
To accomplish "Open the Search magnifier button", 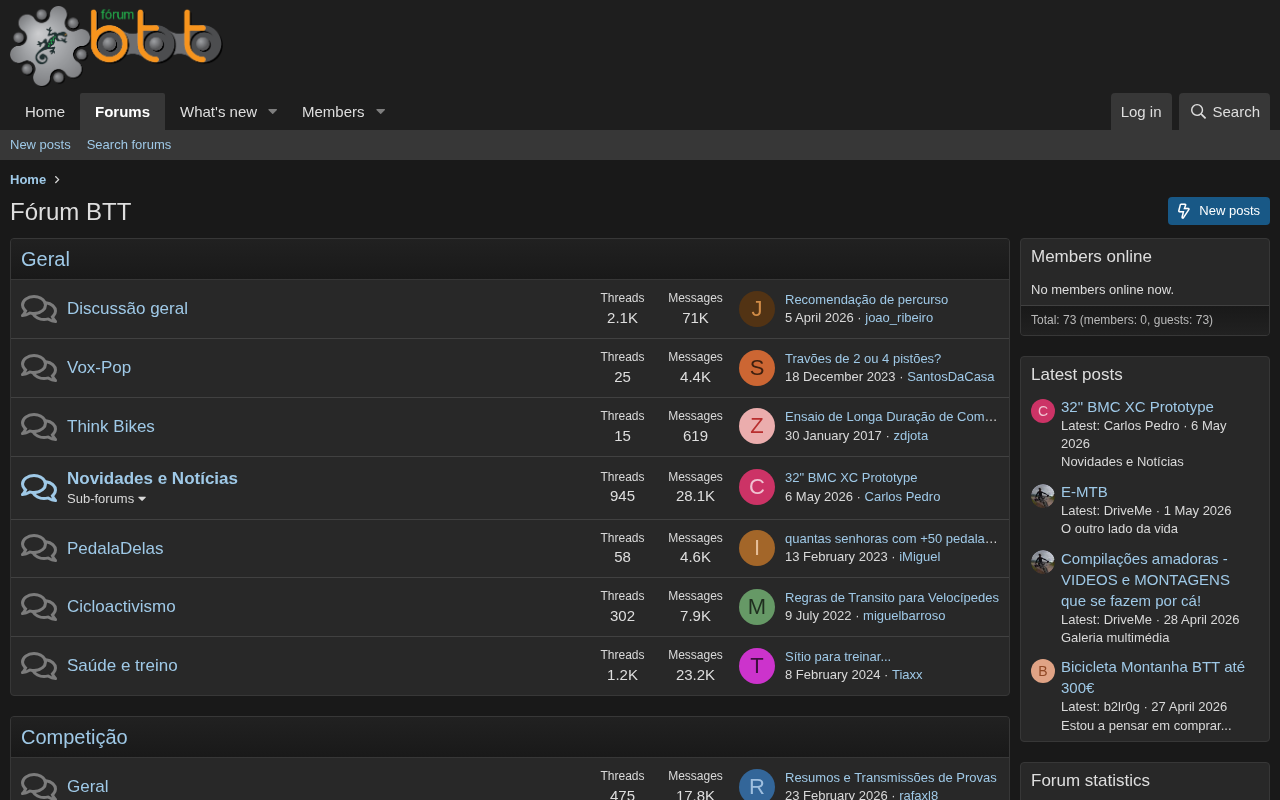I will click(x=1224, y=112).
